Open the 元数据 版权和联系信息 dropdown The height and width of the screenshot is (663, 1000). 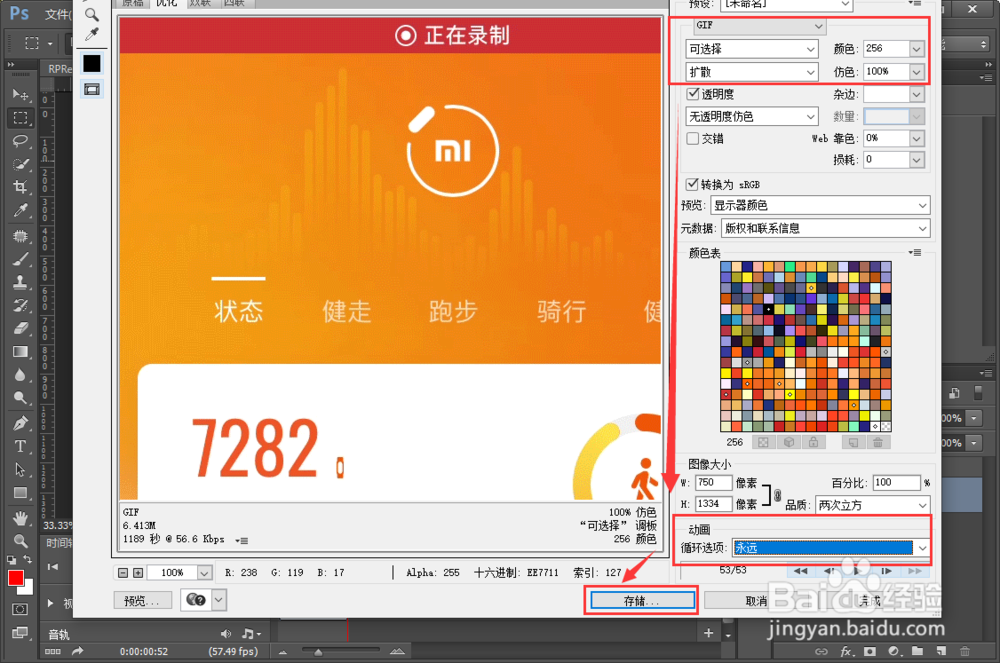coord(826,228)
